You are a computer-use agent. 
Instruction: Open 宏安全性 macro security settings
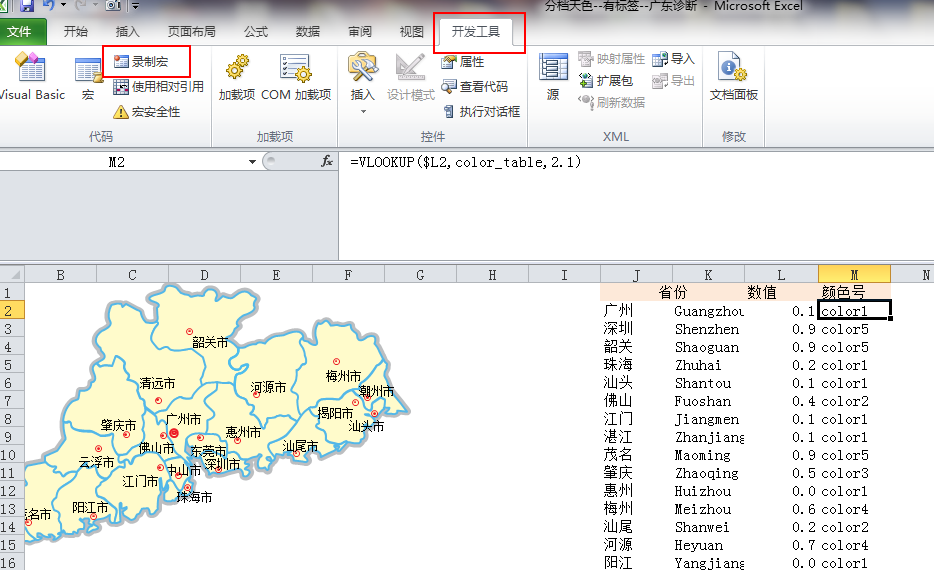[147, 111]
